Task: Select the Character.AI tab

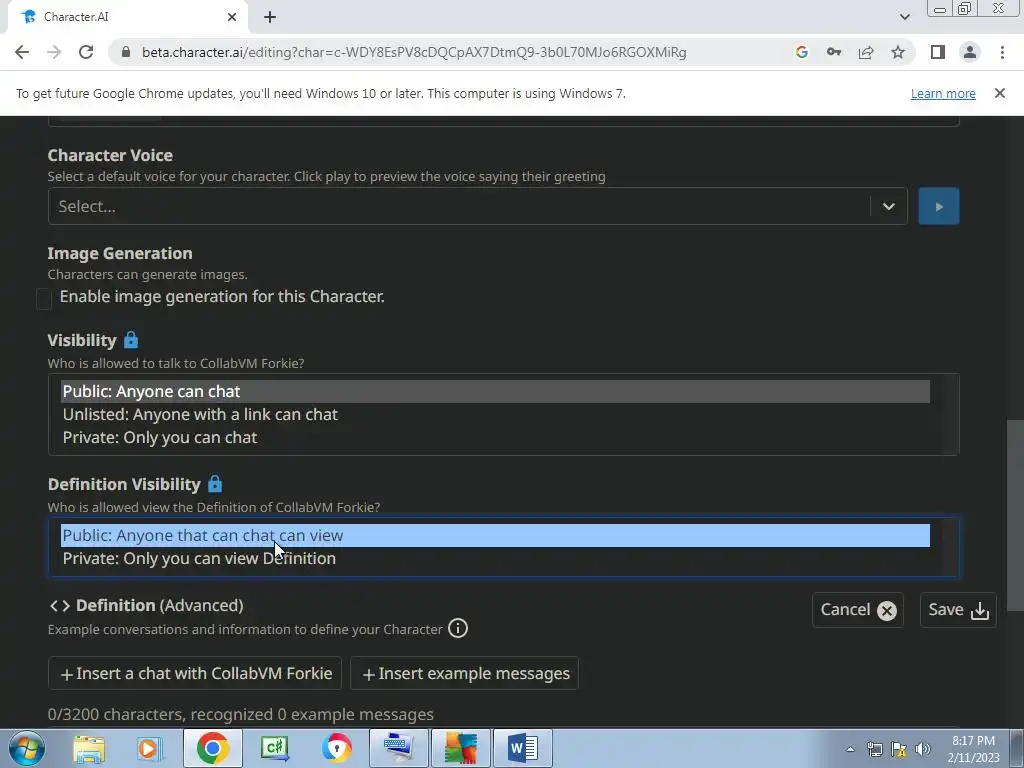Action: click(127, 17)
